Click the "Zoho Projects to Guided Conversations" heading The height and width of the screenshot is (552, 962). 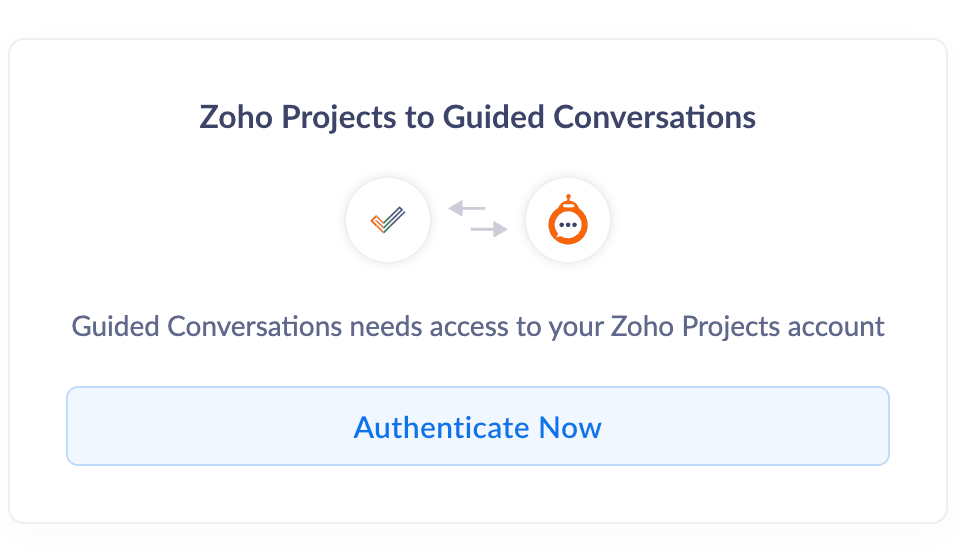pos(478,117)
